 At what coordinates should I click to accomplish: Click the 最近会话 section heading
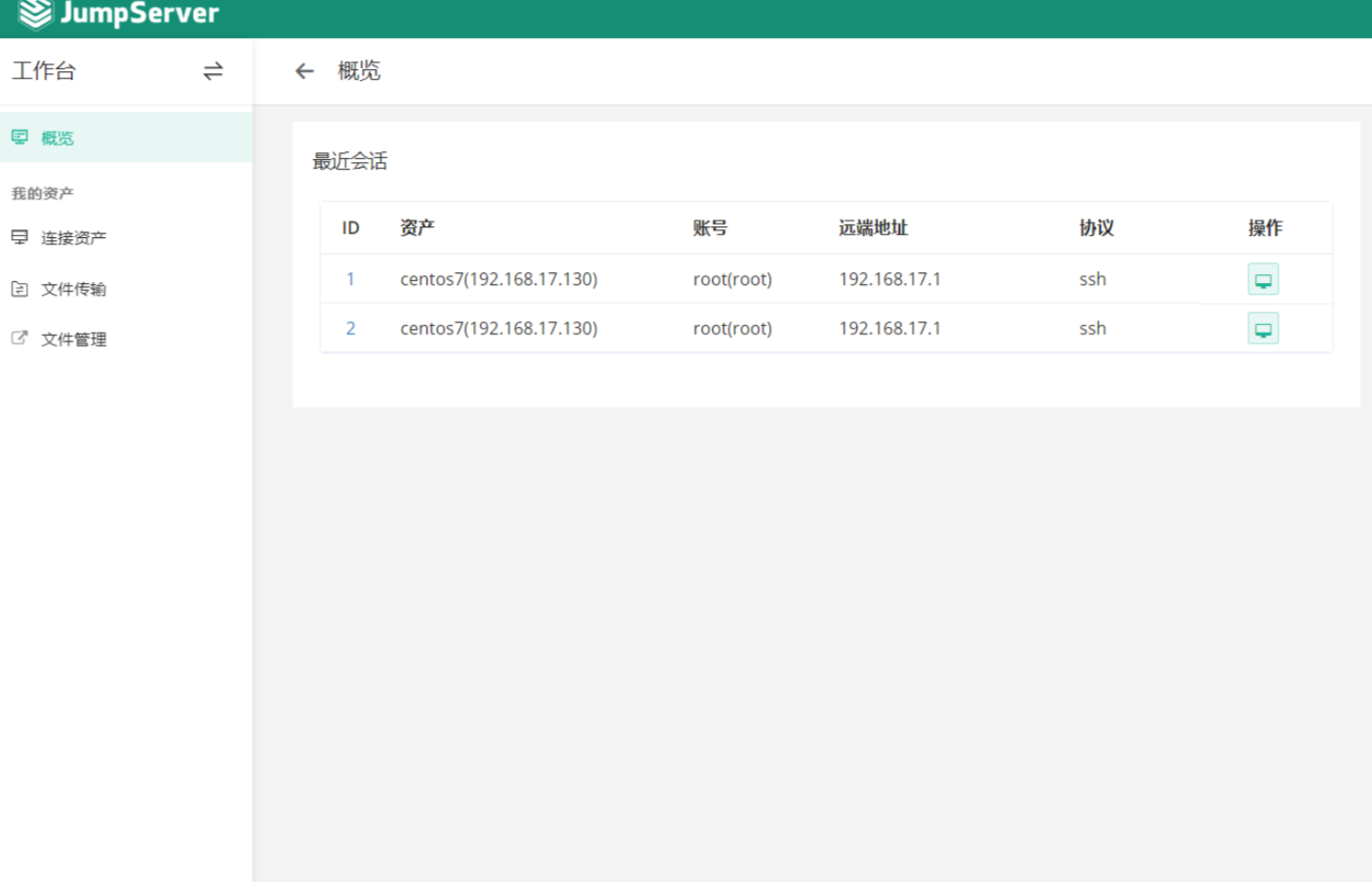(348, 162)
